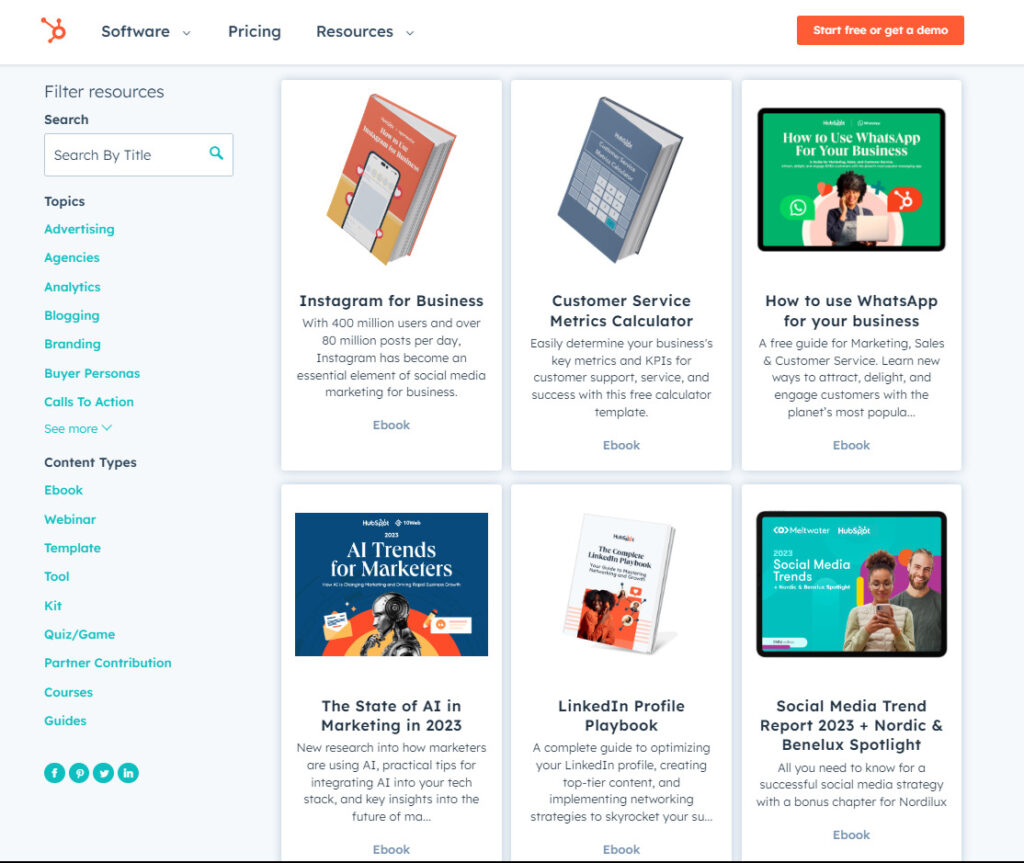
Task: Open the Pricing menu item
Action: point(254,31)
